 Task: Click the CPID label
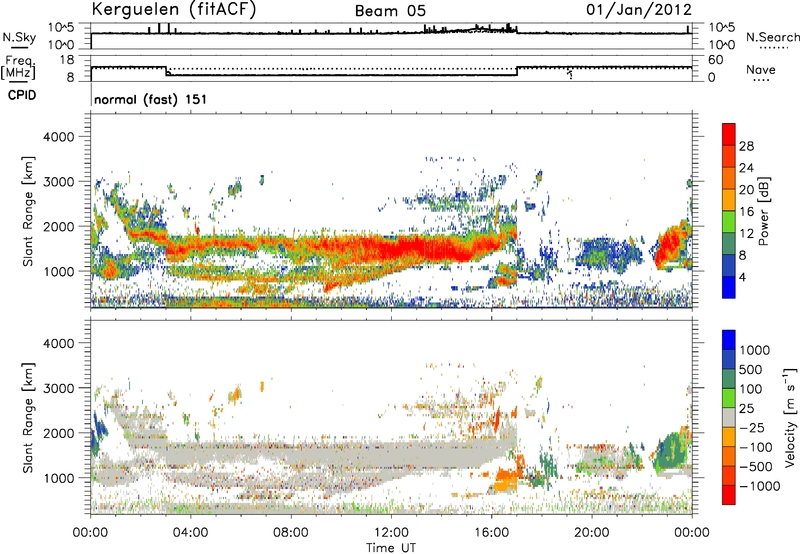(x=22, y=95)
